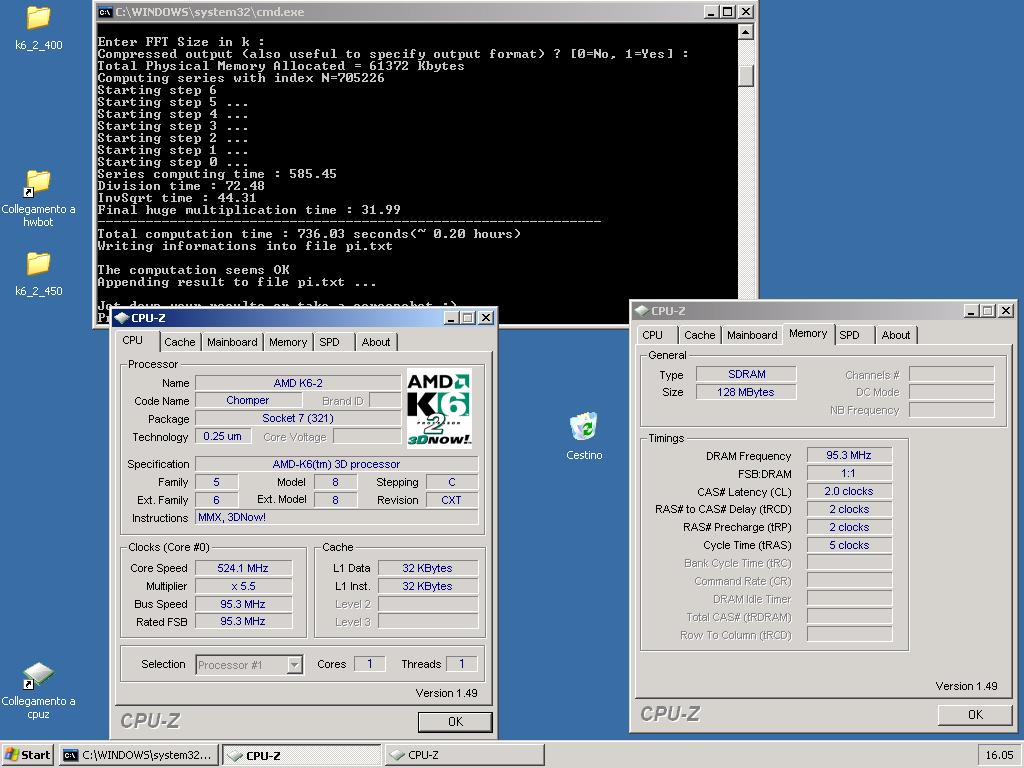Close the cmd.exe window
Viewport: 1024px width, 768px height.
746,12
